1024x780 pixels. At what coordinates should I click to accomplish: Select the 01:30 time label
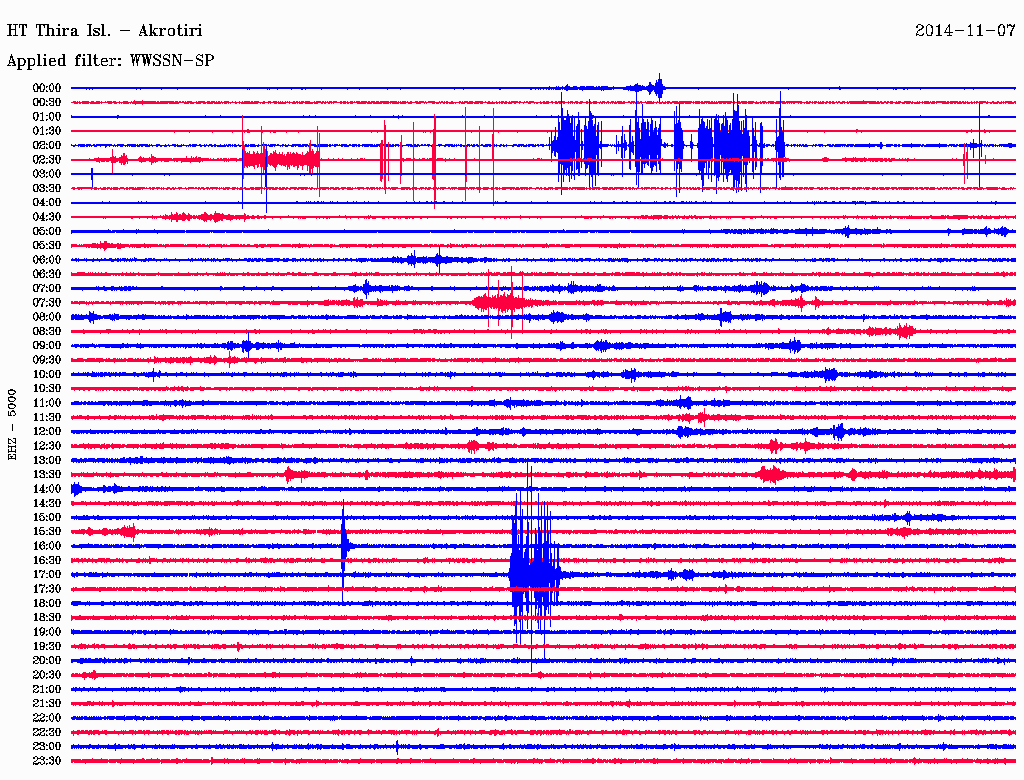pyautogui.click(x=47, y=131)
